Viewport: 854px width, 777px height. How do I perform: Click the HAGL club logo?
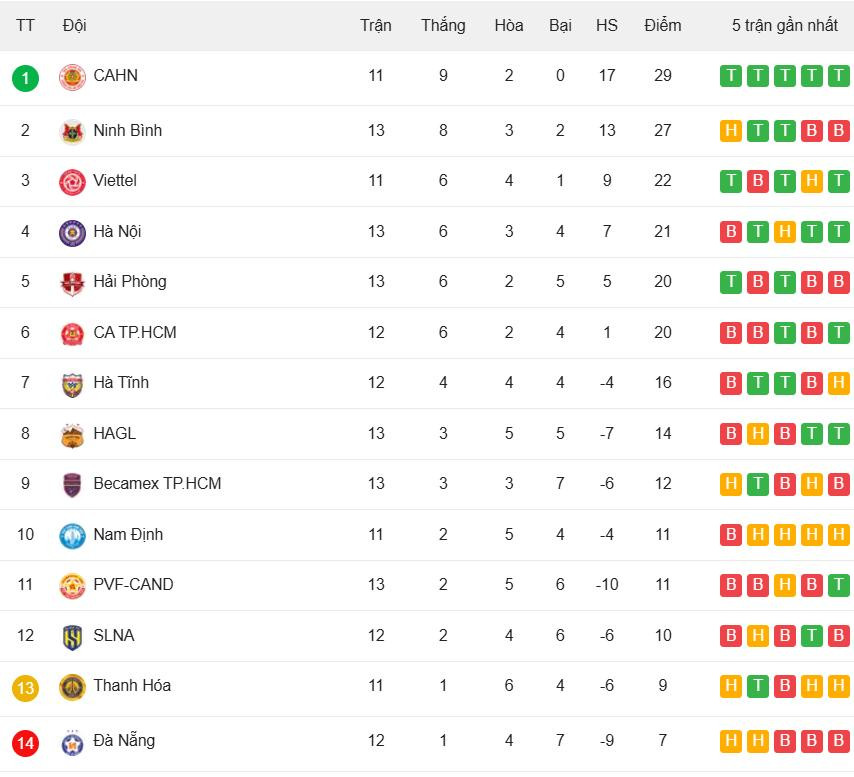point(72,435)
